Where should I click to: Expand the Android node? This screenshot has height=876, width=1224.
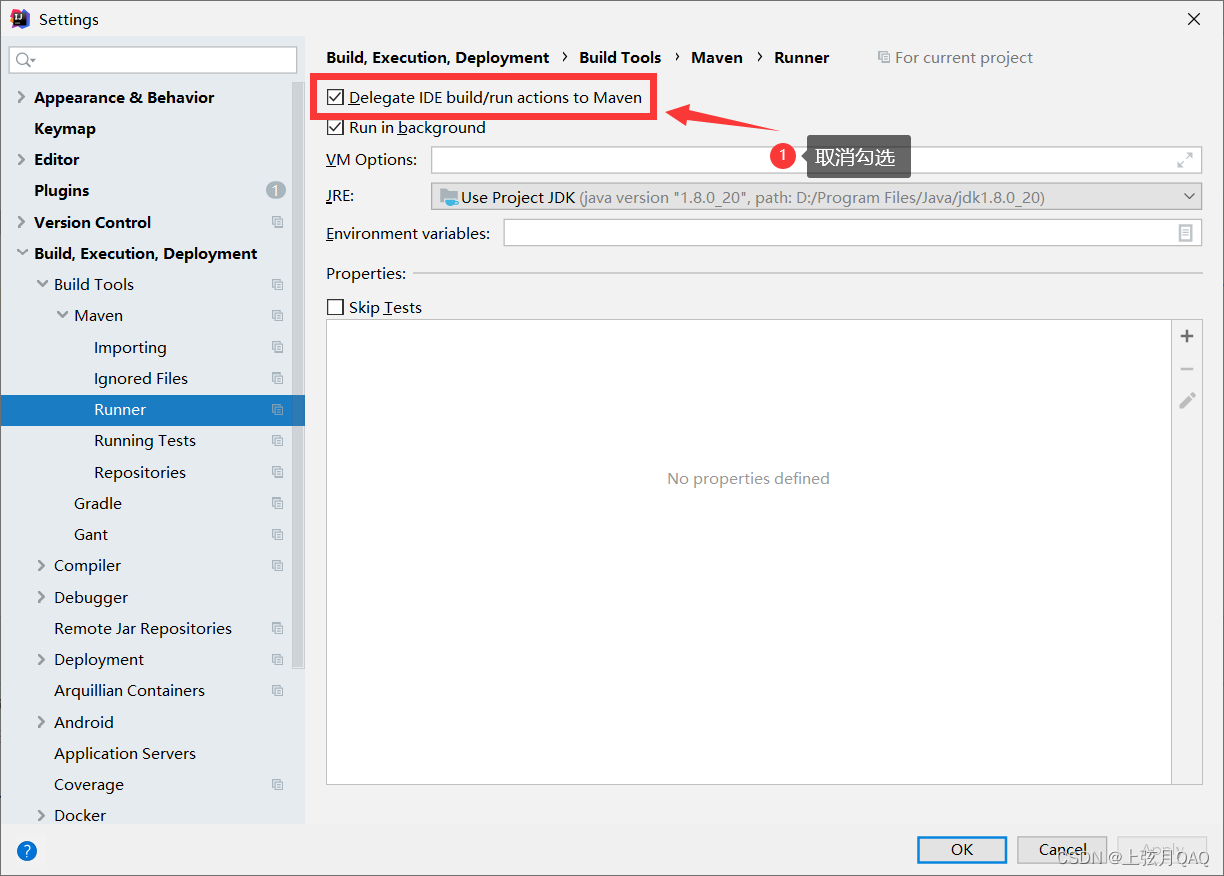coord(42,722)
